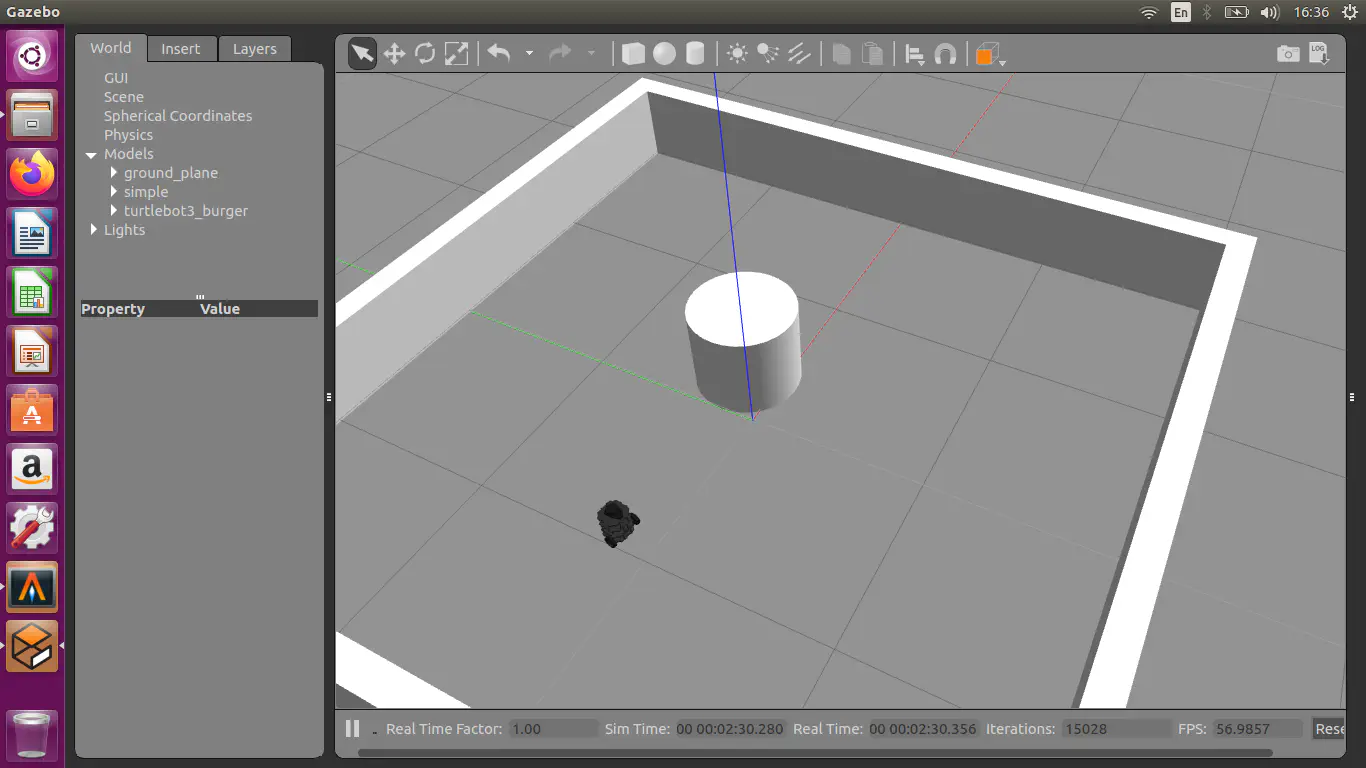
Task: Click the Value column header
Action: point(220,309)
